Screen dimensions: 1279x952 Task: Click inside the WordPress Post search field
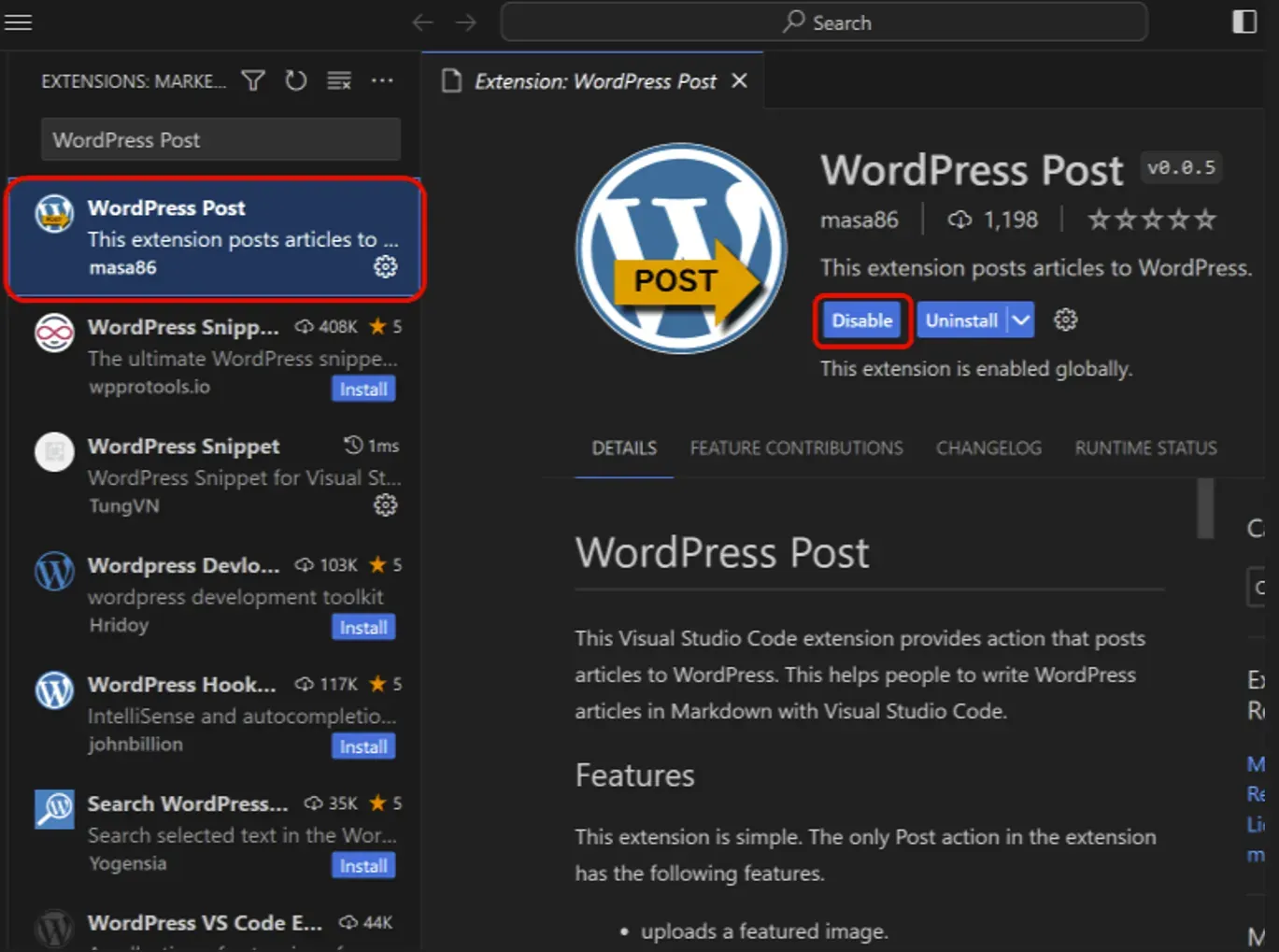[220, 139]
